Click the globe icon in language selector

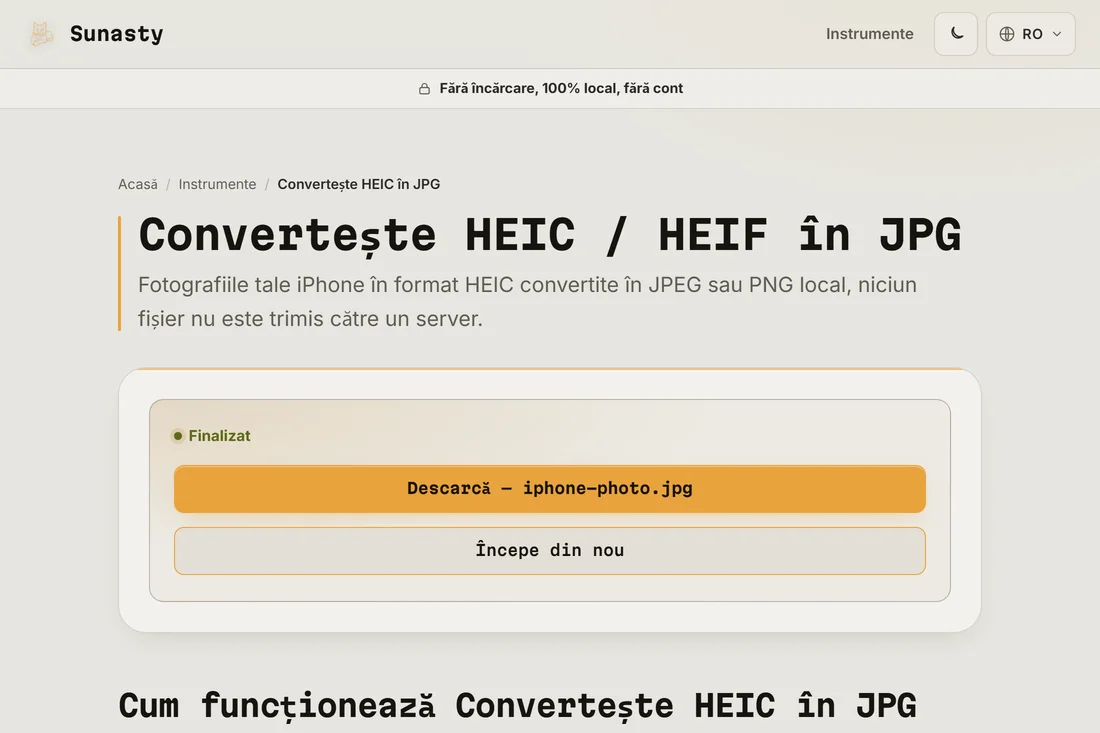click(1007, 34)
